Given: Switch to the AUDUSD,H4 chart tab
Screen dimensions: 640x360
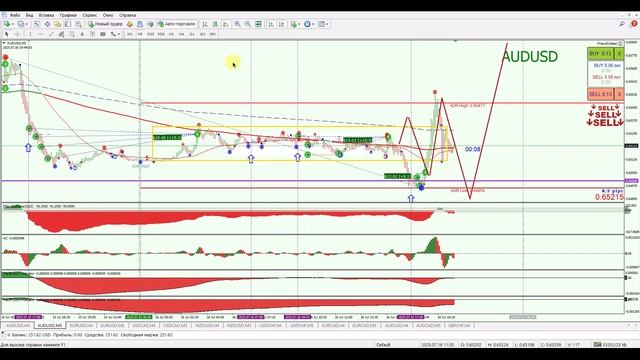Looking at the screenshot, I should point(18,325).
